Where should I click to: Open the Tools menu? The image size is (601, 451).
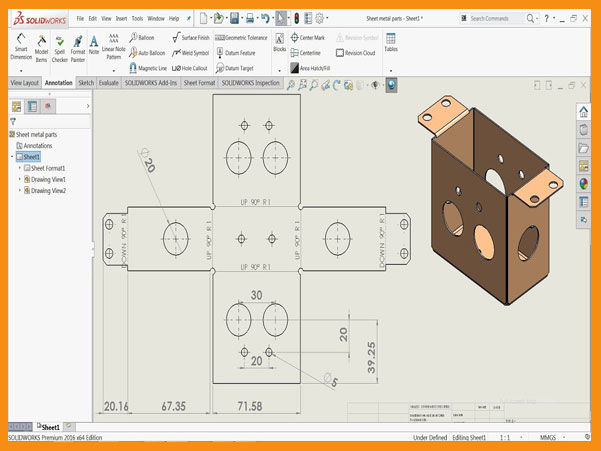(137, 18)
